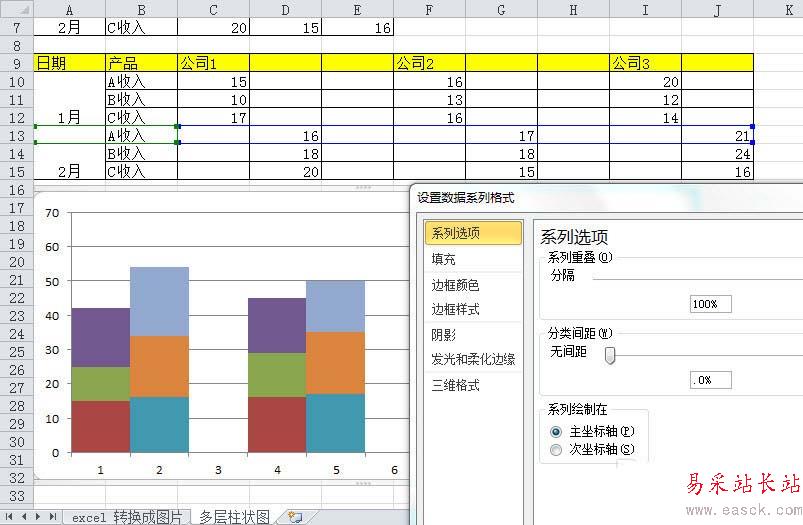The image size is (803, 525).
Task: Select the 次坐标轴 radio button
Action: pos(556,450)
